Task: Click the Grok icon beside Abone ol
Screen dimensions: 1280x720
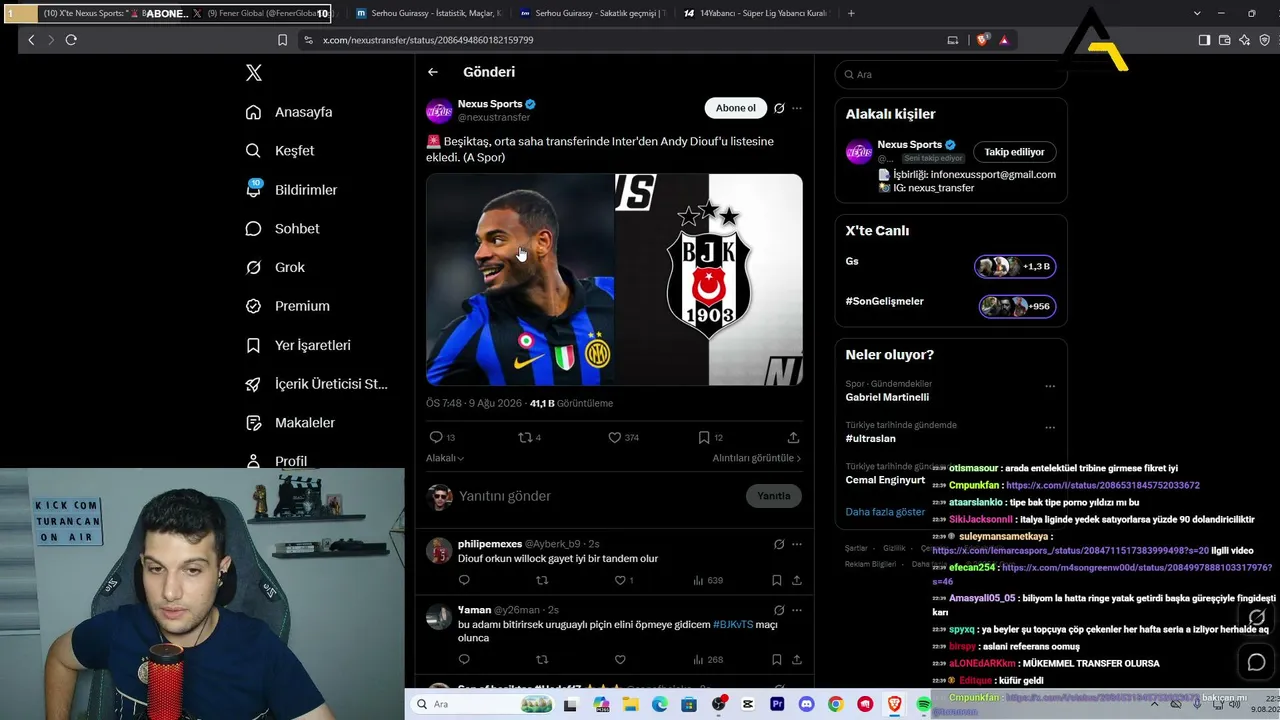Action: tap(779, 108)
